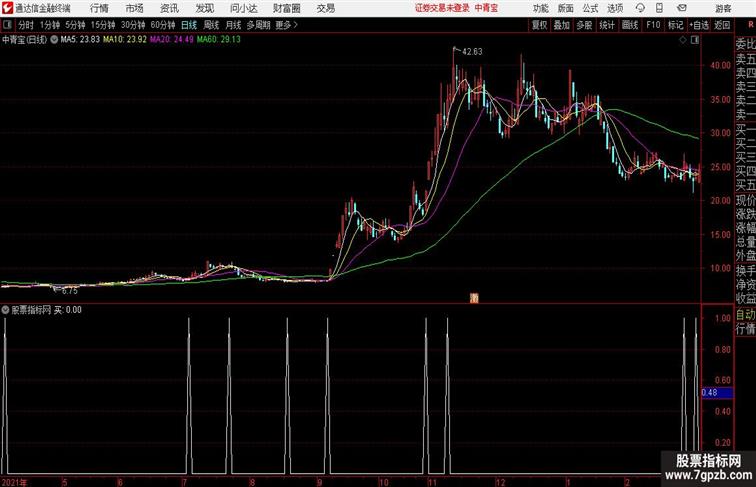This screenshot has width=756, height=487.
Task: Click the 42.63 high price label
Action: pyautogui.click(x=472, y=52)
